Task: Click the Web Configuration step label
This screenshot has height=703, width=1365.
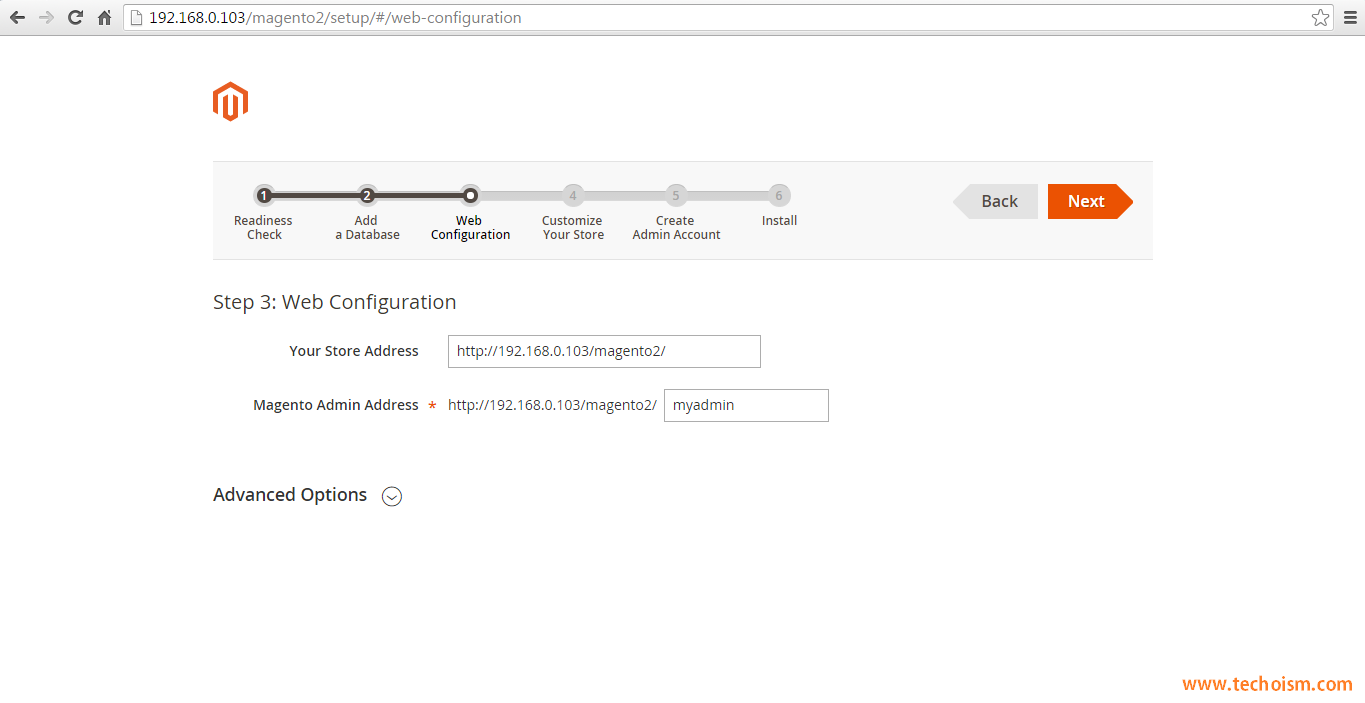Action: pos(470,228)
